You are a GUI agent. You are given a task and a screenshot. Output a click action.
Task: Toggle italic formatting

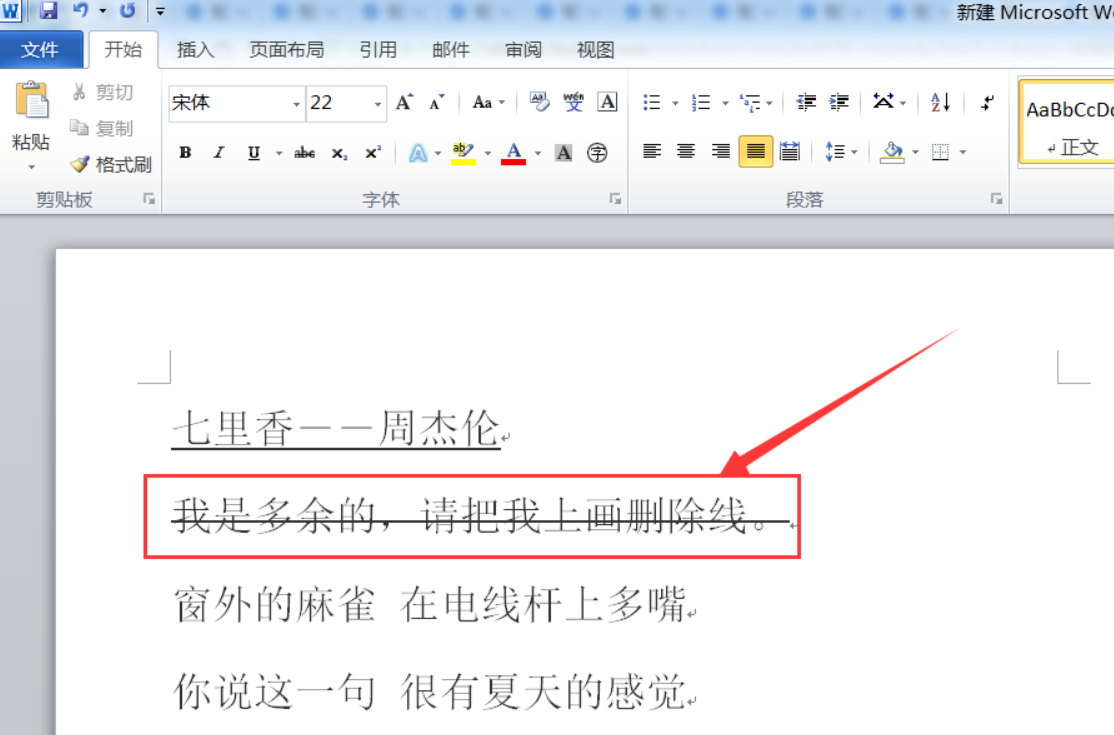point(218,153)
